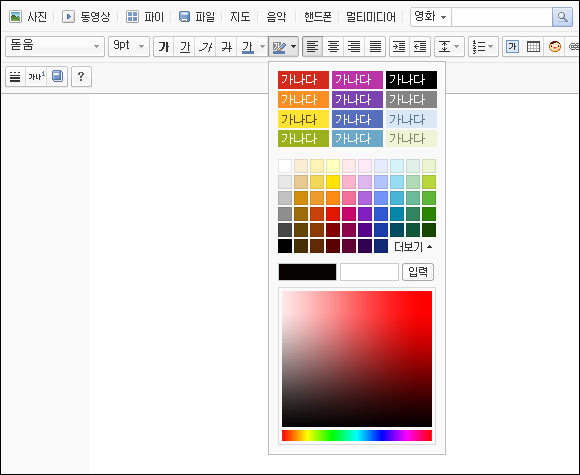Open the 영화 search category dropdown
Screen dimensions: 580x475
tap(431, 17)
